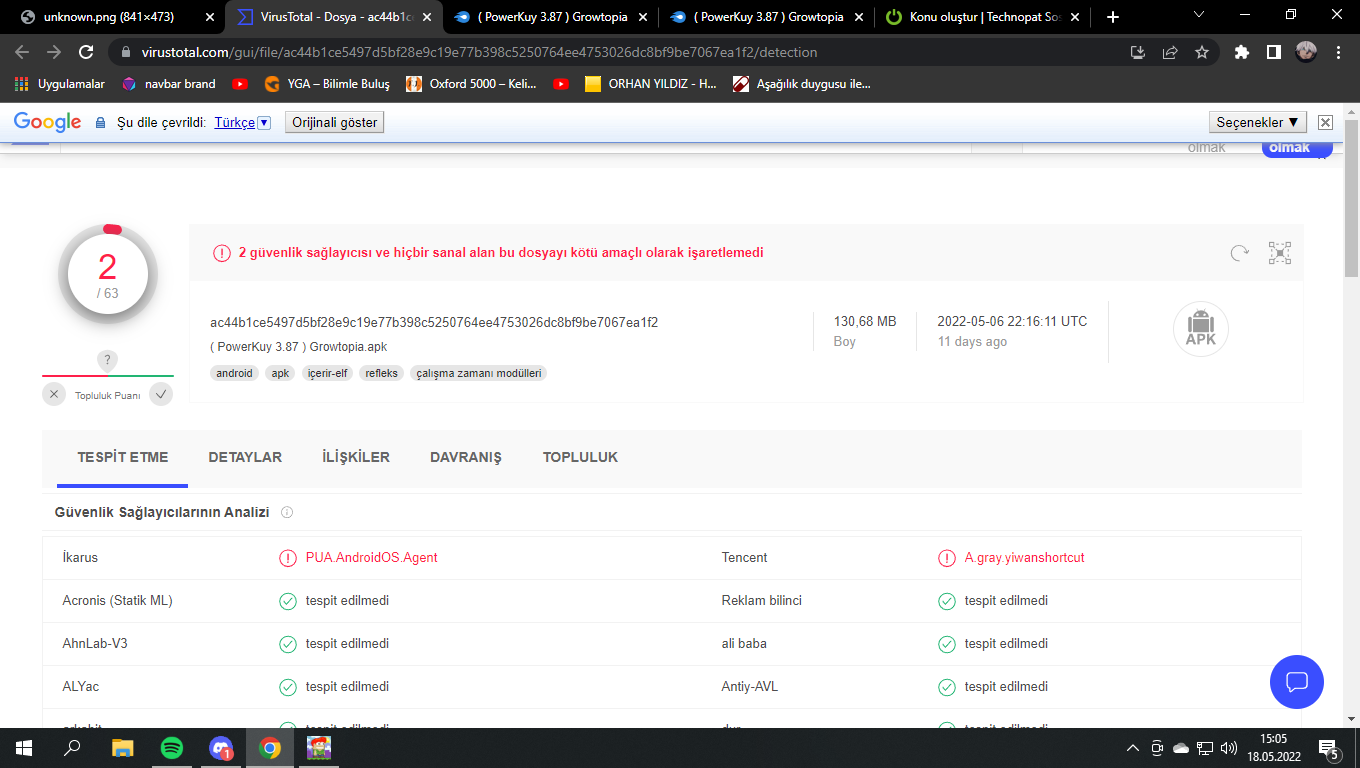Image resolution: width=1360 pixels, height=768 pixels.
Task: Open the Chrome side panel icon
Action: pyautogui.click(x=1274, y=52)
